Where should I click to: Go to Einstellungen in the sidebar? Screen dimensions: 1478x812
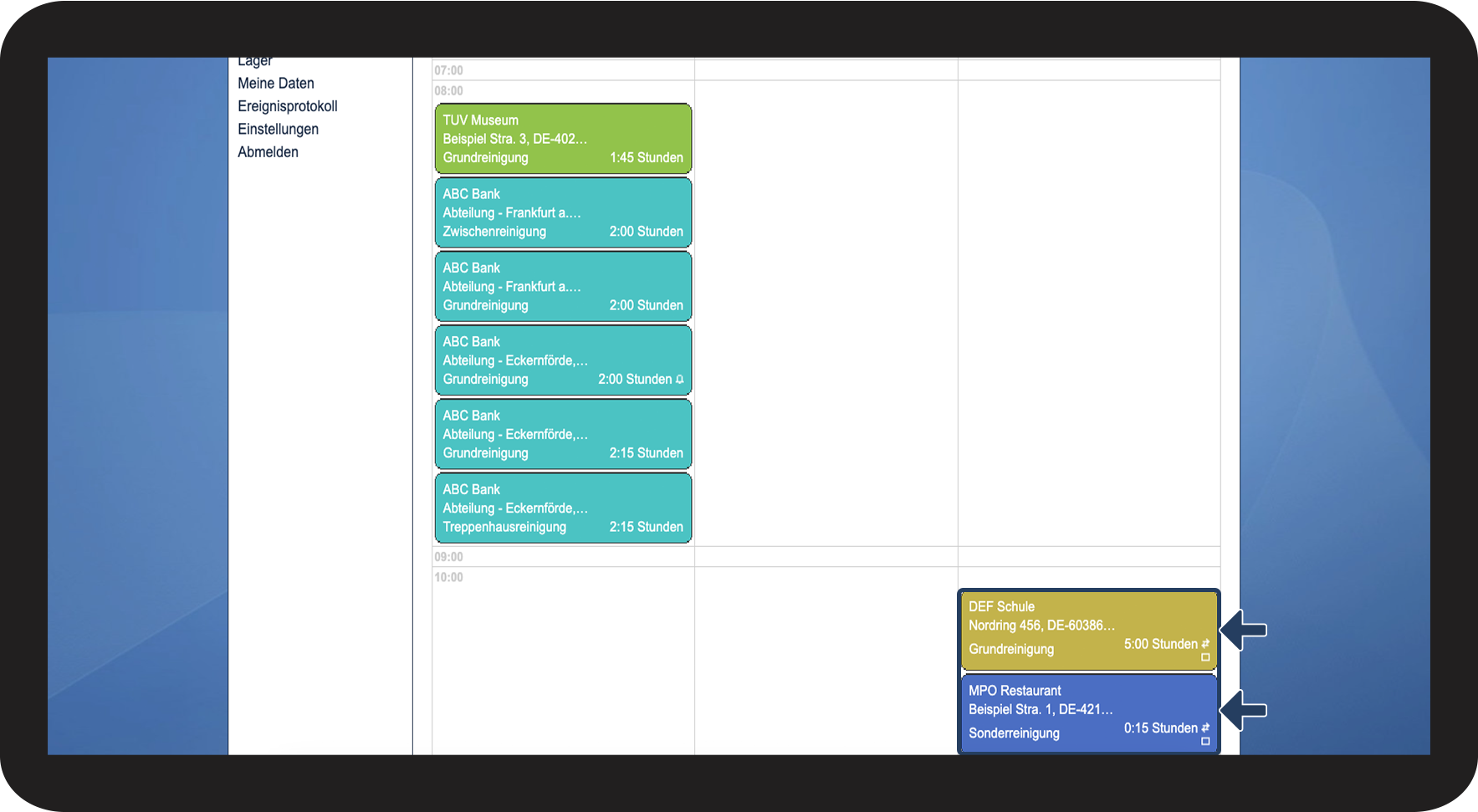tap(279, 129)
